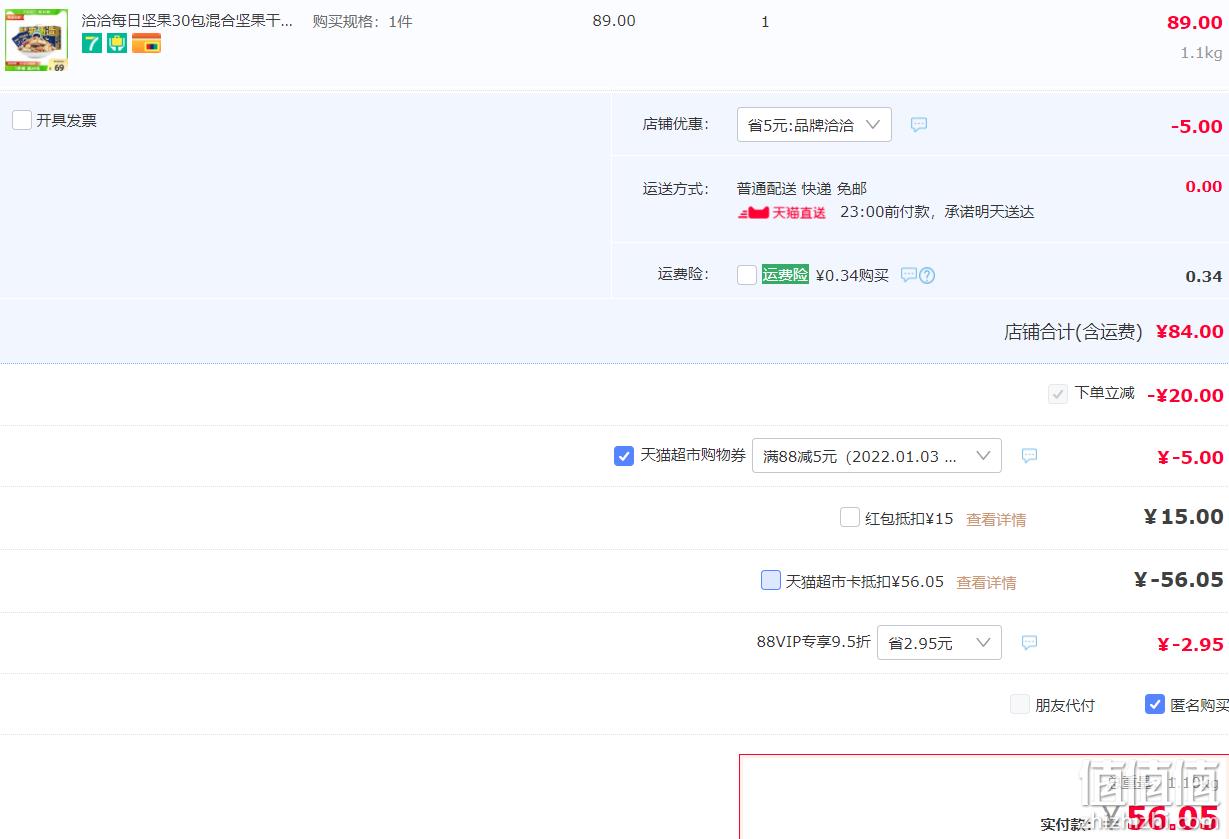Image resolution: width=1229 pixels, height=839 pixels.
Task: Open the 洽洽每日坚果30包 product title link
Action: 187,20
